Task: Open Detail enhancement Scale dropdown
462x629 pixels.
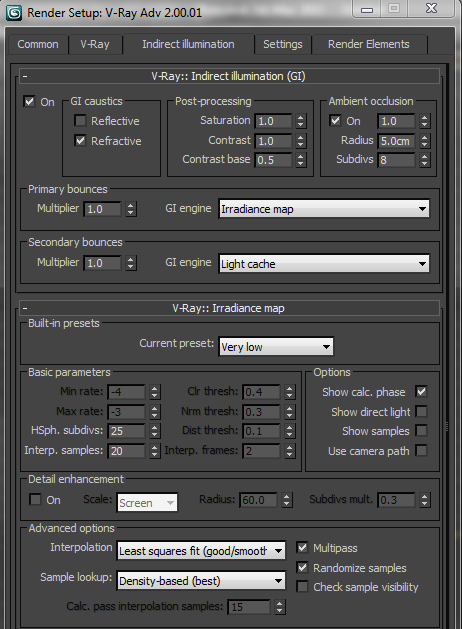Action: coord(148,503)
